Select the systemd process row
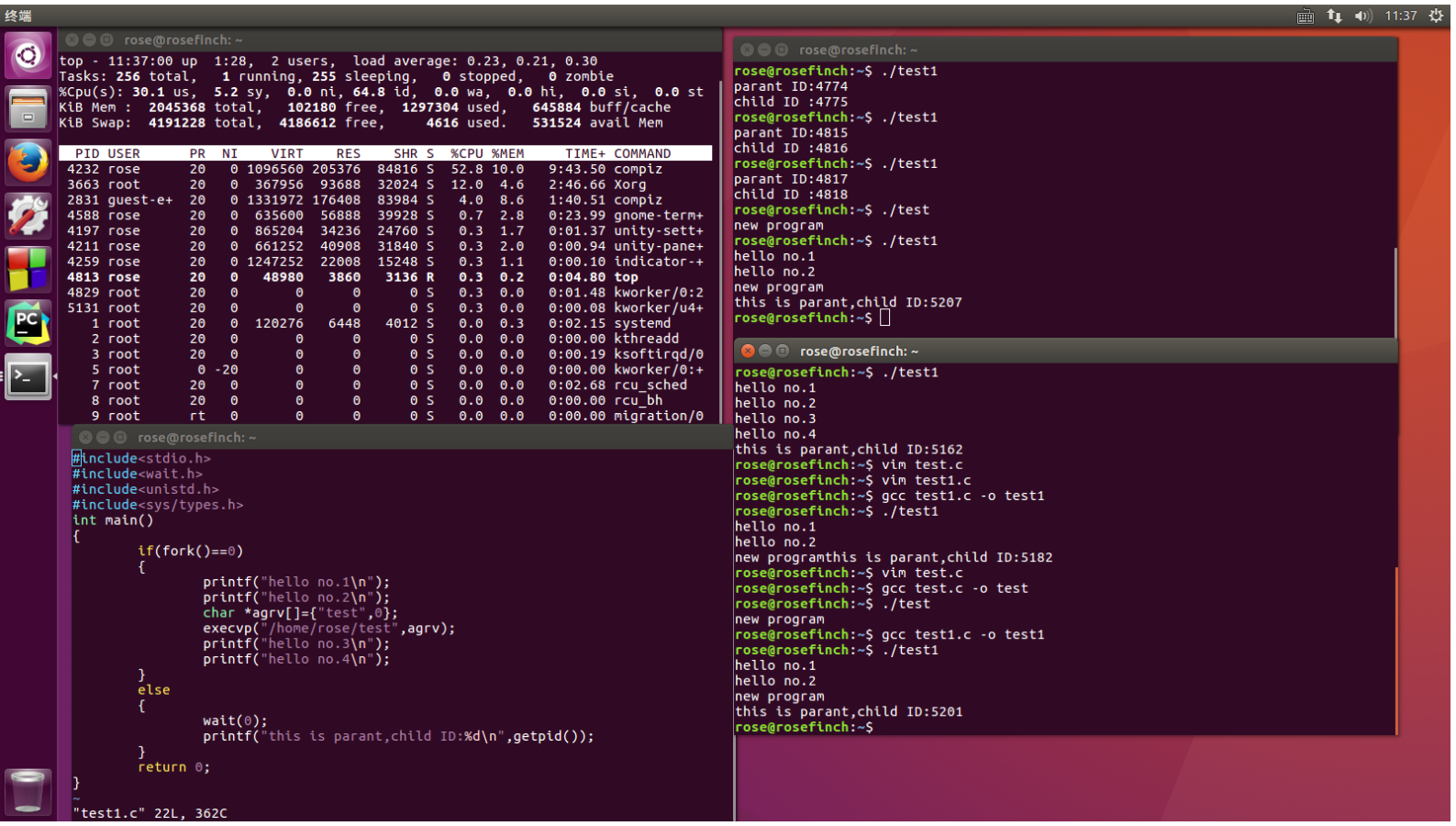This screenshot has width=1456, height=826. point(385,323)
